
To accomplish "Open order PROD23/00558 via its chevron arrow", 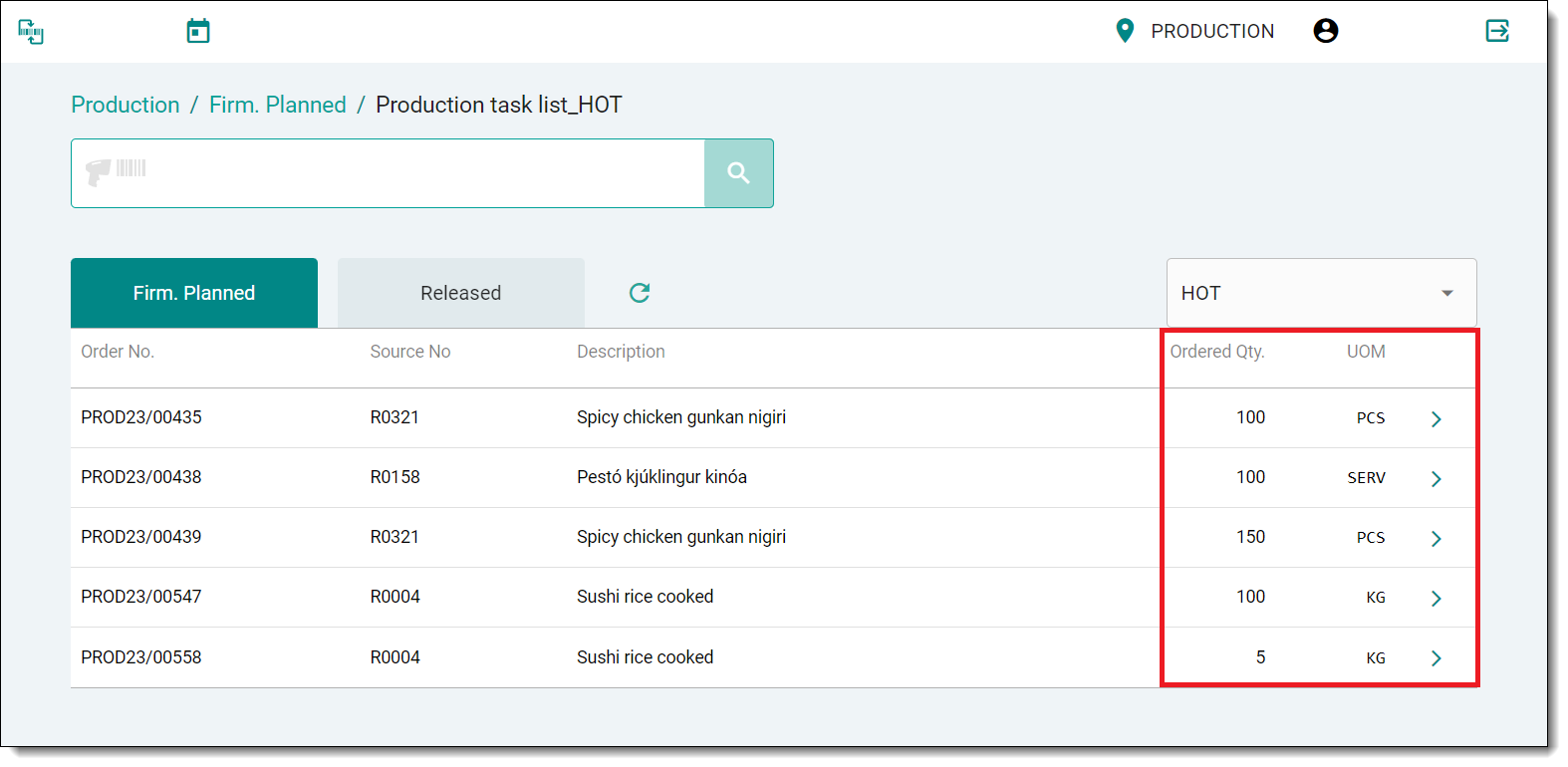I will point(1436,658).
